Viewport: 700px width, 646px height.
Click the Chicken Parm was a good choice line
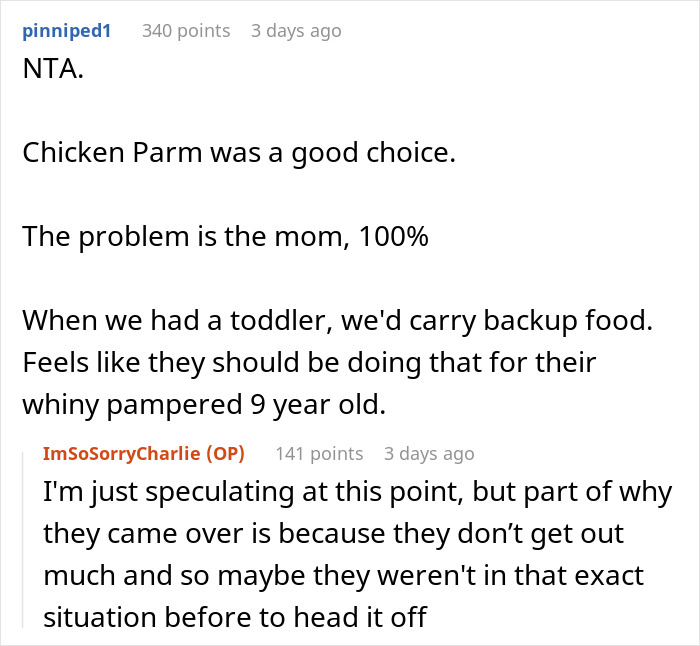point(239,153)
